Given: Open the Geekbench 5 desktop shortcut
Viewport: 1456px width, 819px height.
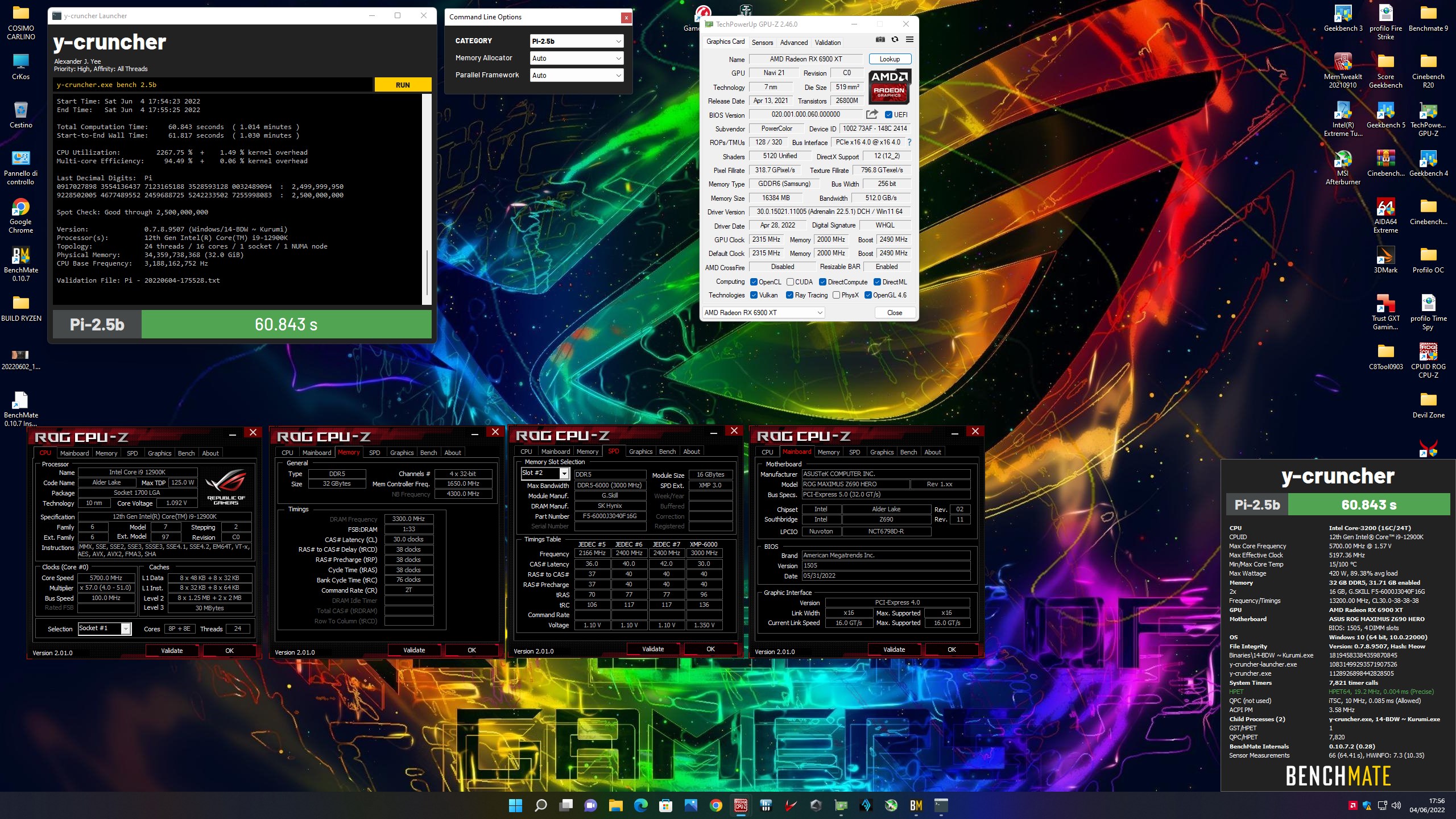Looking at the screenshot, I should [1385, 115].
